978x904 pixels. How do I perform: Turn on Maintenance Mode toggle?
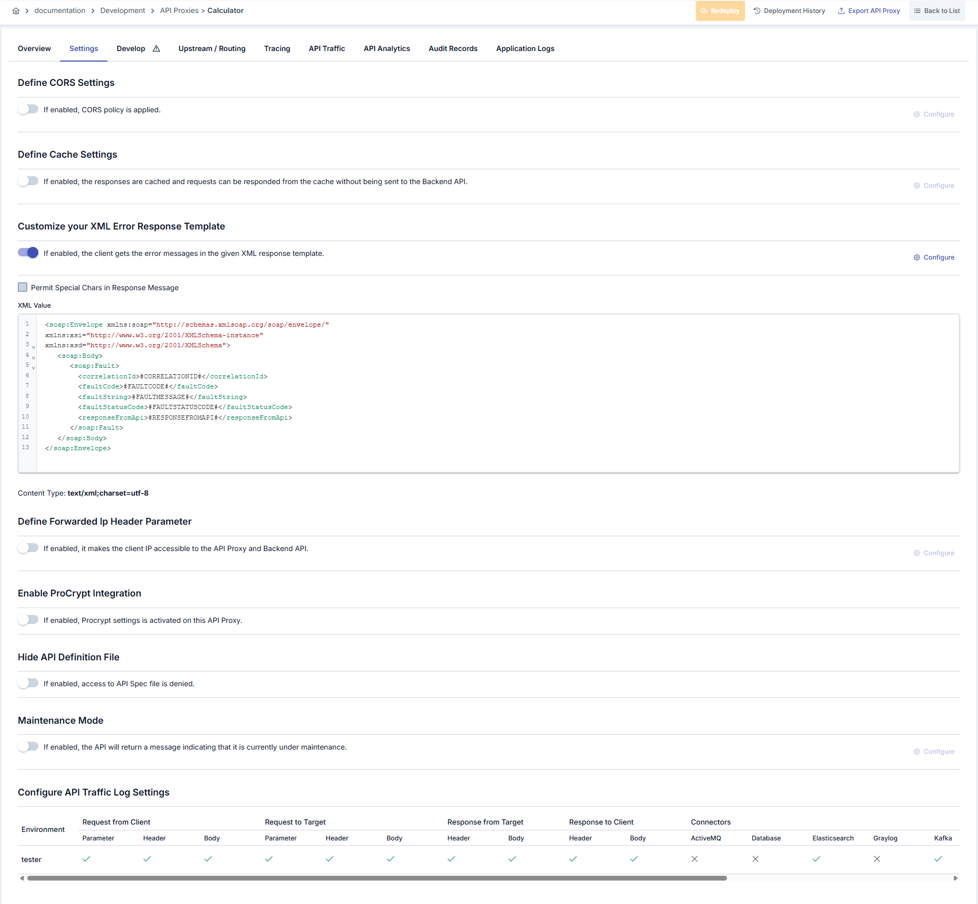[x=28, y=746]
